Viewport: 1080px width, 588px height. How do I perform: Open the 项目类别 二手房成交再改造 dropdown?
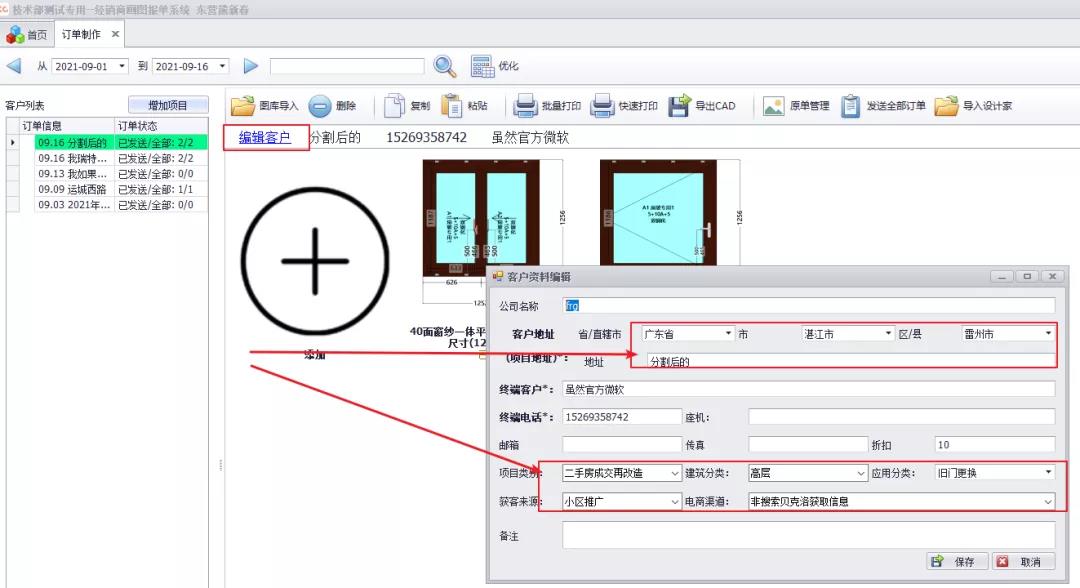(x=675, y=473)
